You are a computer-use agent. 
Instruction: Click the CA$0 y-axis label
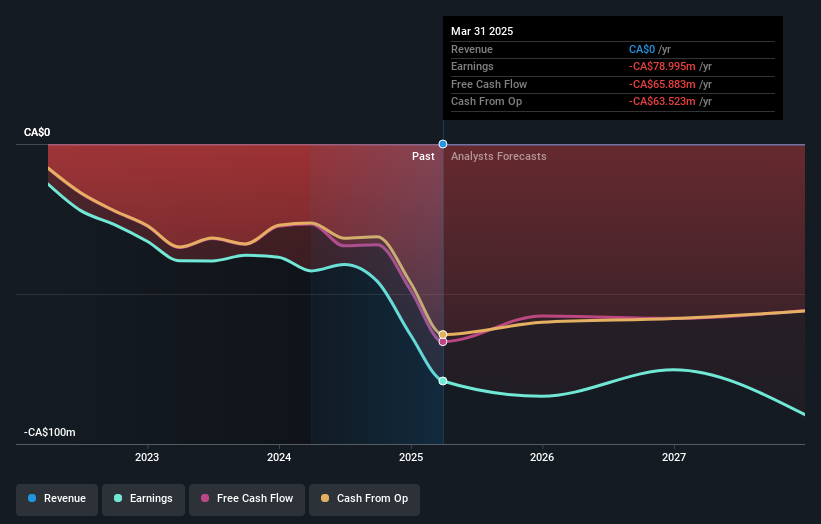pyautogui.click(x=37, y=132)
